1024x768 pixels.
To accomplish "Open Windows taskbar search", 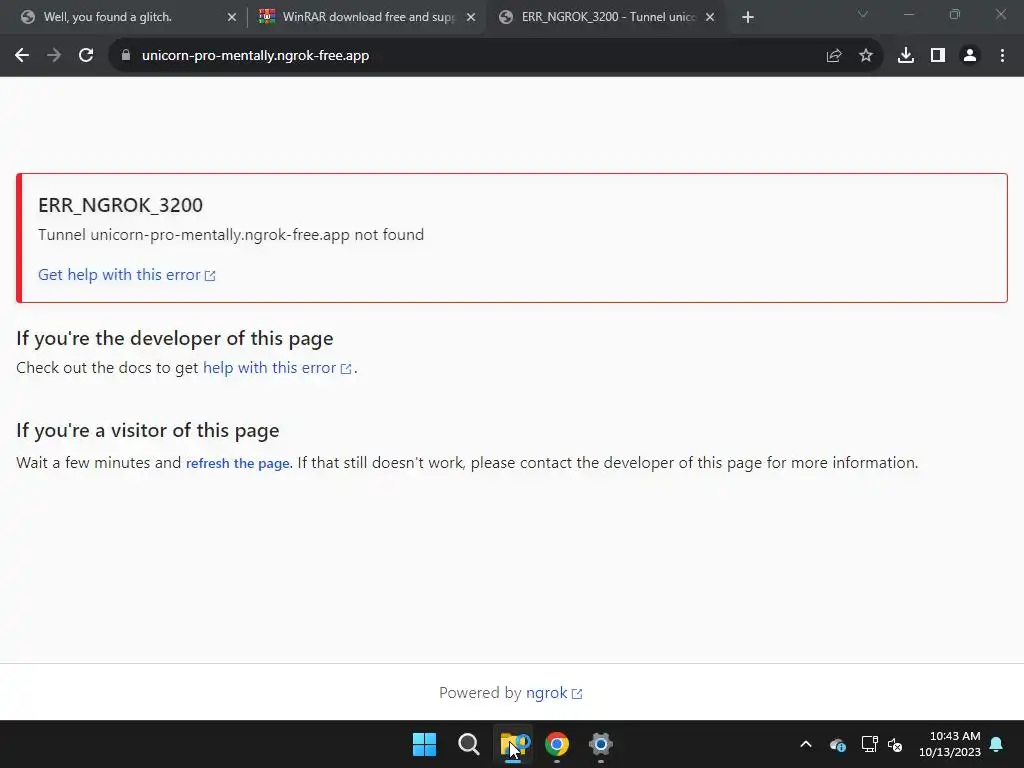I will (x=468, y=744).
